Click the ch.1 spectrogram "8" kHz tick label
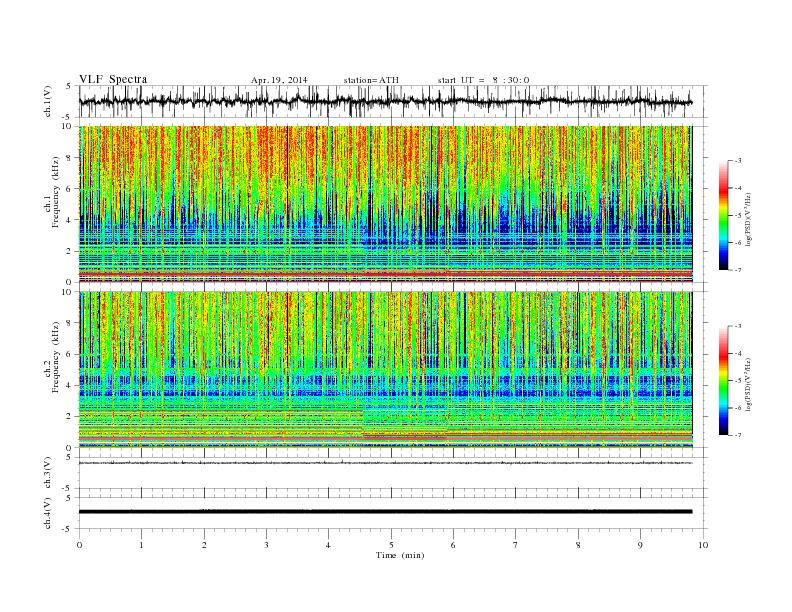Viewport: 792px width, 612px height. click(69, 158)
